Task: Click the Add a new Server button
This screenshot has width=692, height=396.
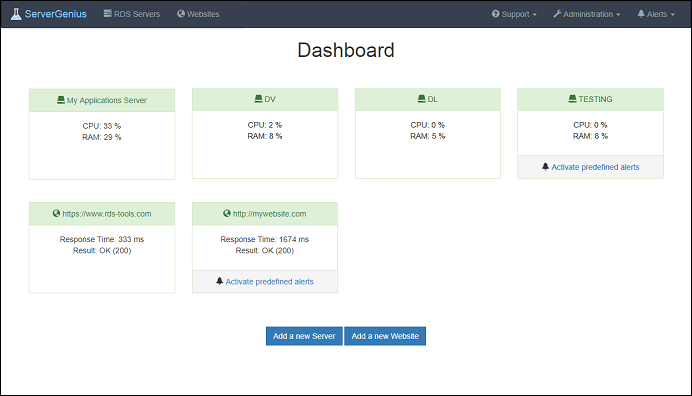Action: click(304, 336)
